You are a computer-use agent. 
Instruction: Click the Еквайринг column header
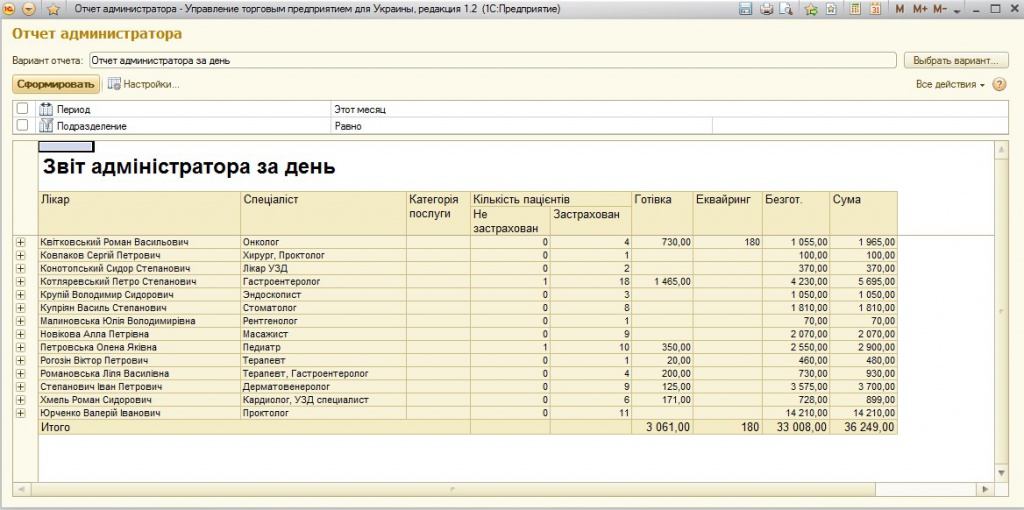[728, 213]
